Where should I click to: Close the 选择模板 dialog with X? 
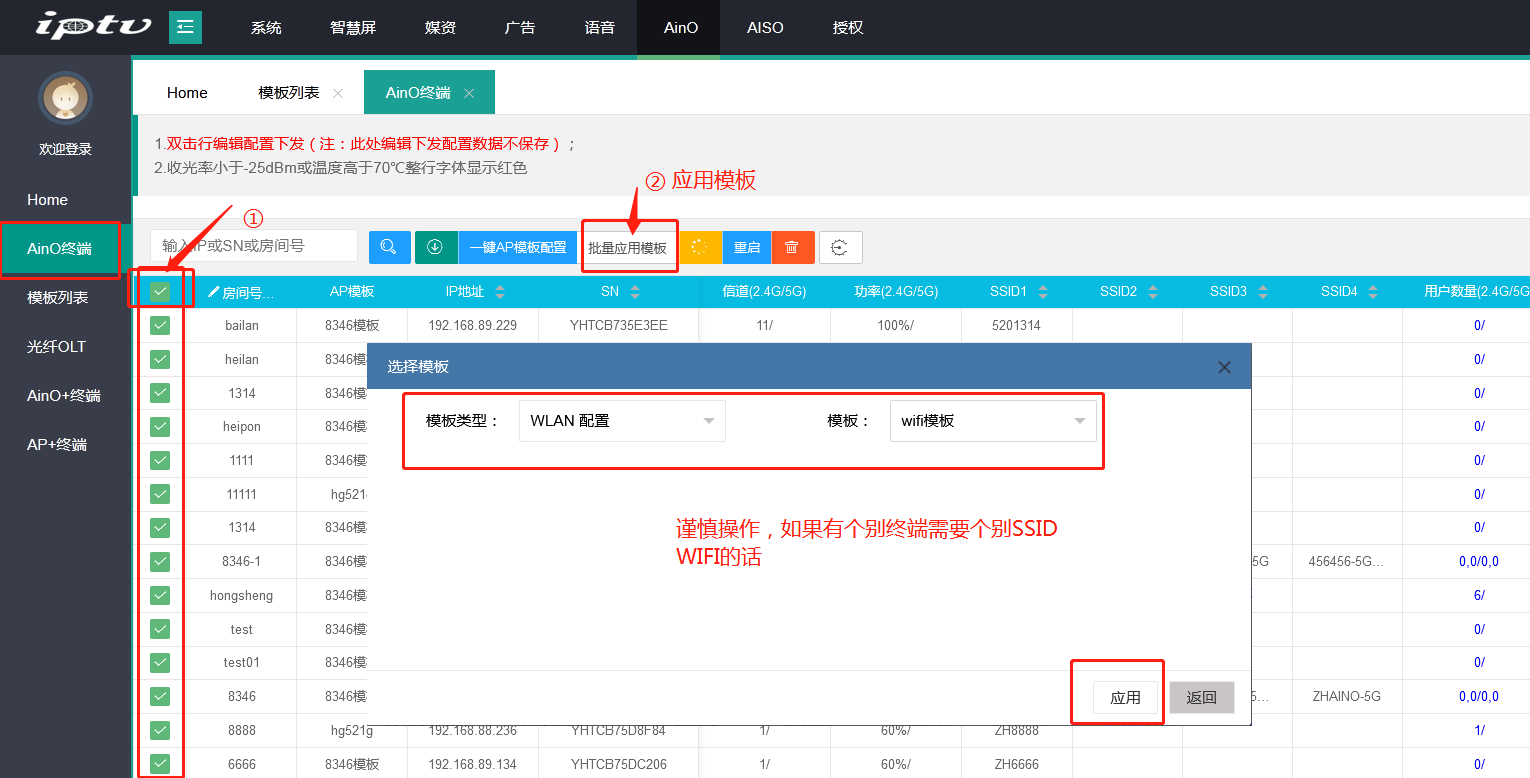pyautogui.click(x=1224, y=367)
